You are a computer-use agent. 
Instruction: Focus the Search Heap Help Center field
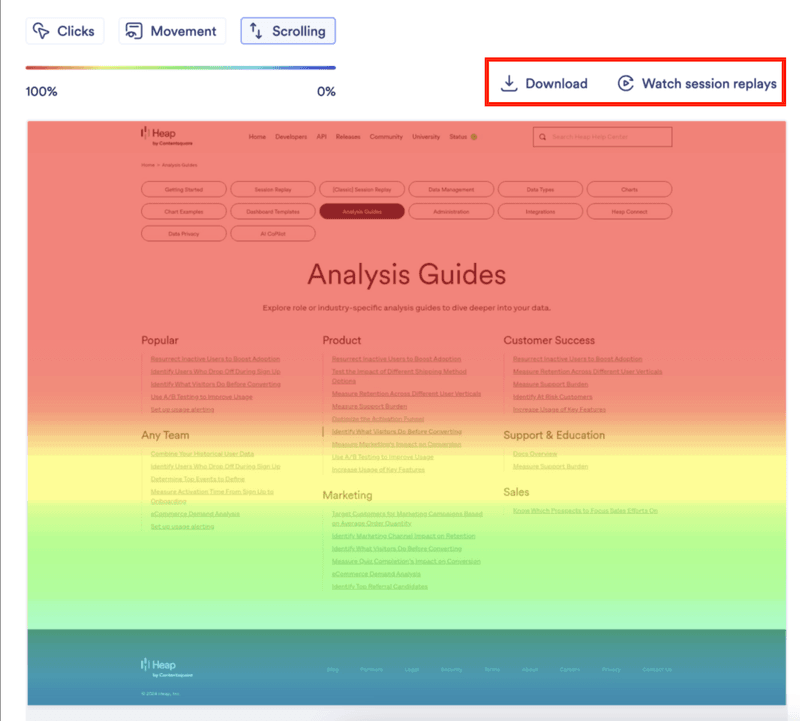608,137
